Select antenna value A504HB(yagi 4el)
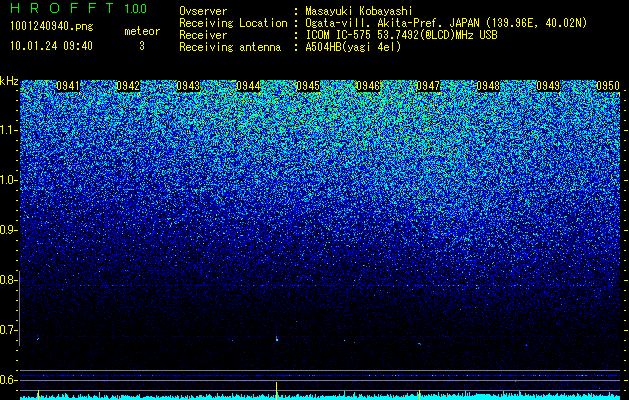 [353, 47]
